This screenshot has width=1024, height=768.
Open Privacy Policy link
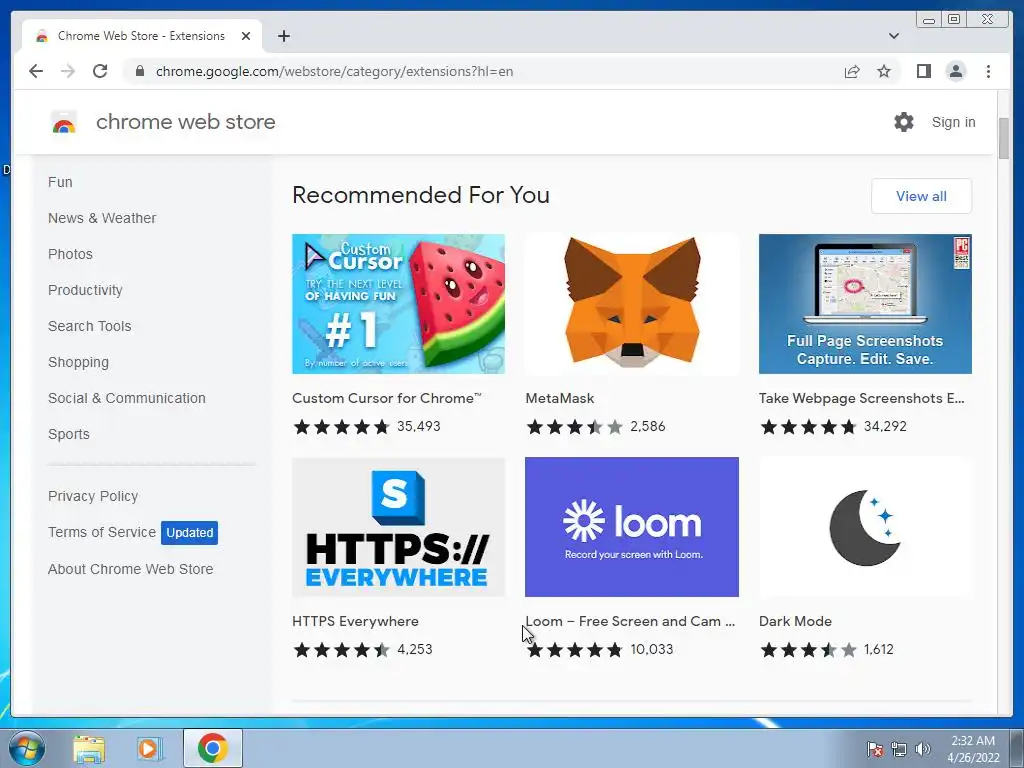[x=93, y=496]
